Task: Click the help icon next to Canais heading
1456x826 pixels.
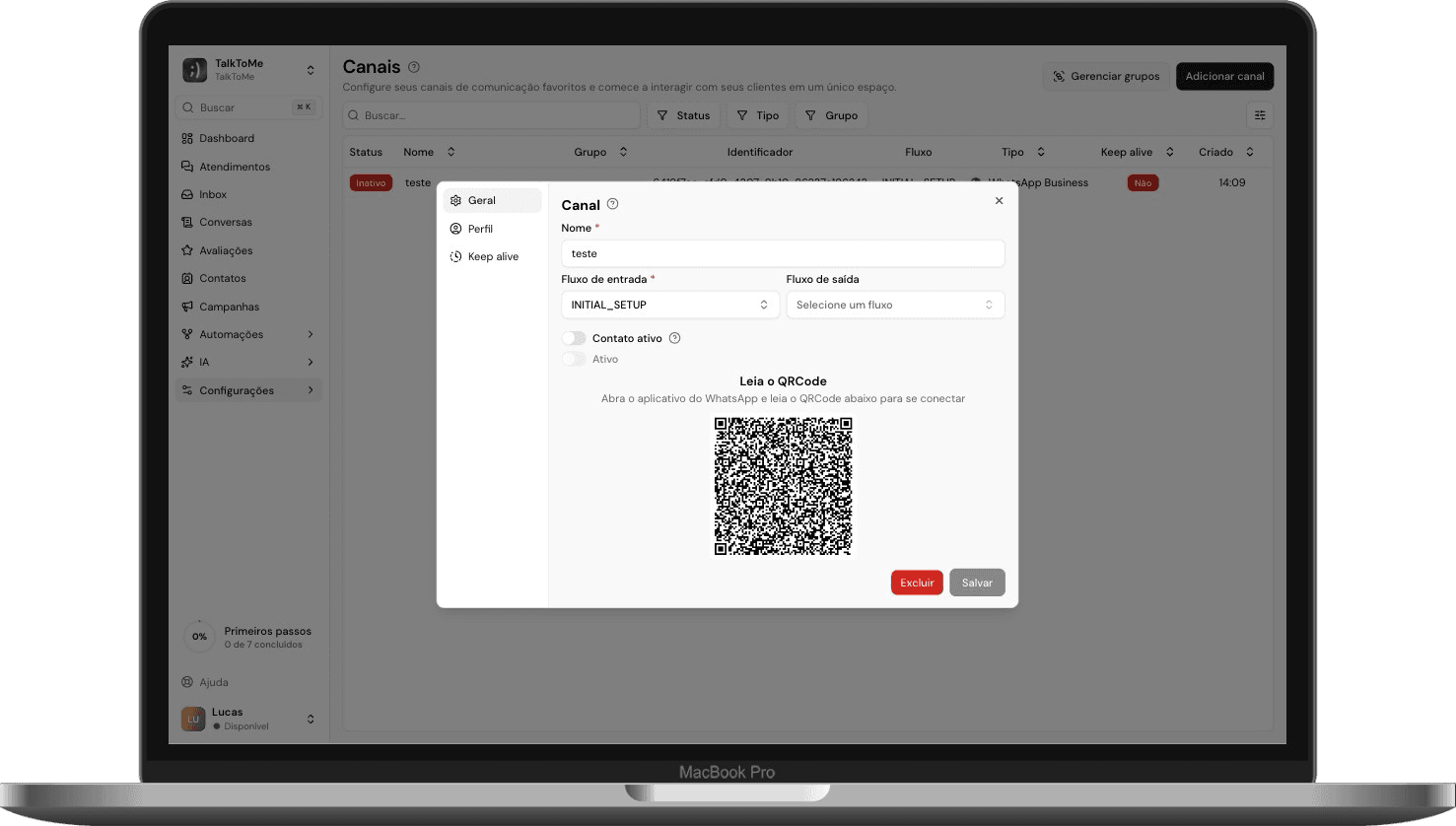Action: click(414, 67)
